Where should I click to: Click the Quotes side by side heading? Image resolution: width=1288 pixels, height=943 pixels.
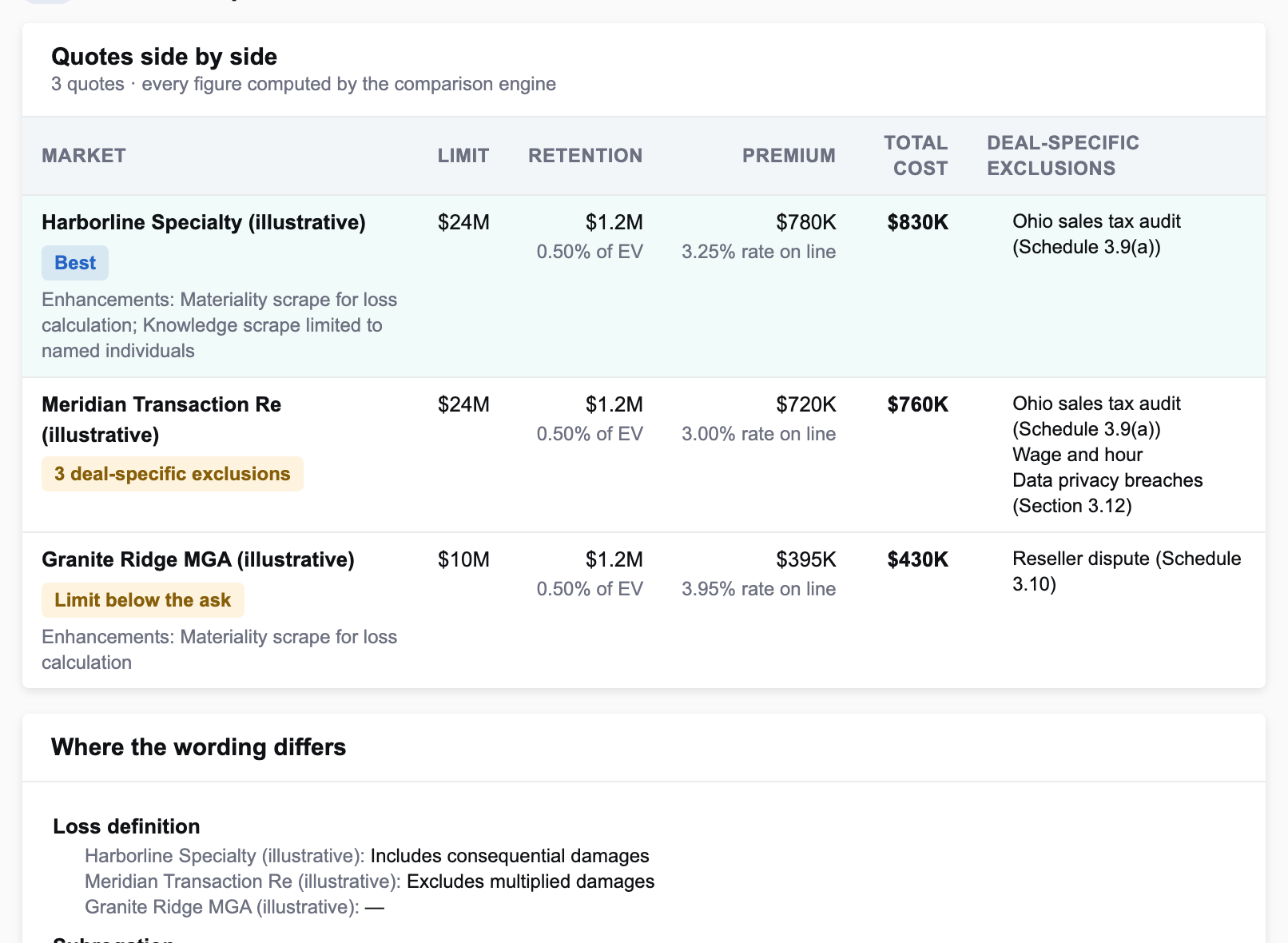[x=164, y=57]
